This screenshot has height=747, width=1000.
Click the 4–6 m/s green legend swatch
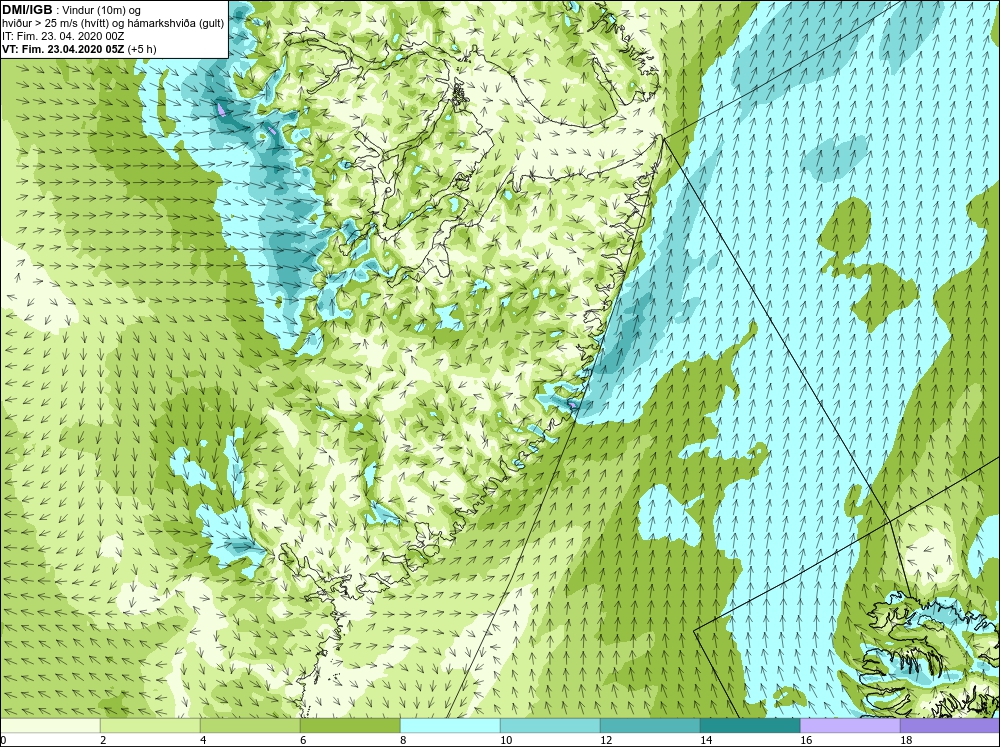[250, 726]
